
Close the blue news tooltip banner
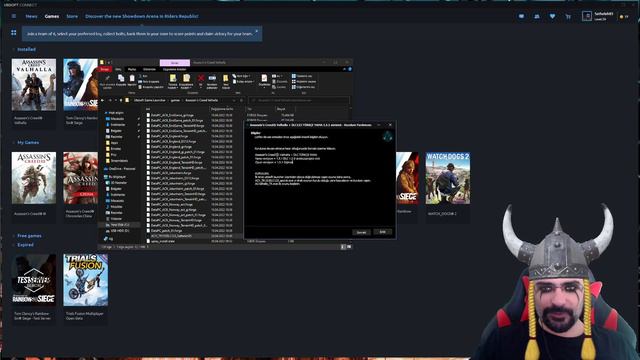tap(257, 31)
